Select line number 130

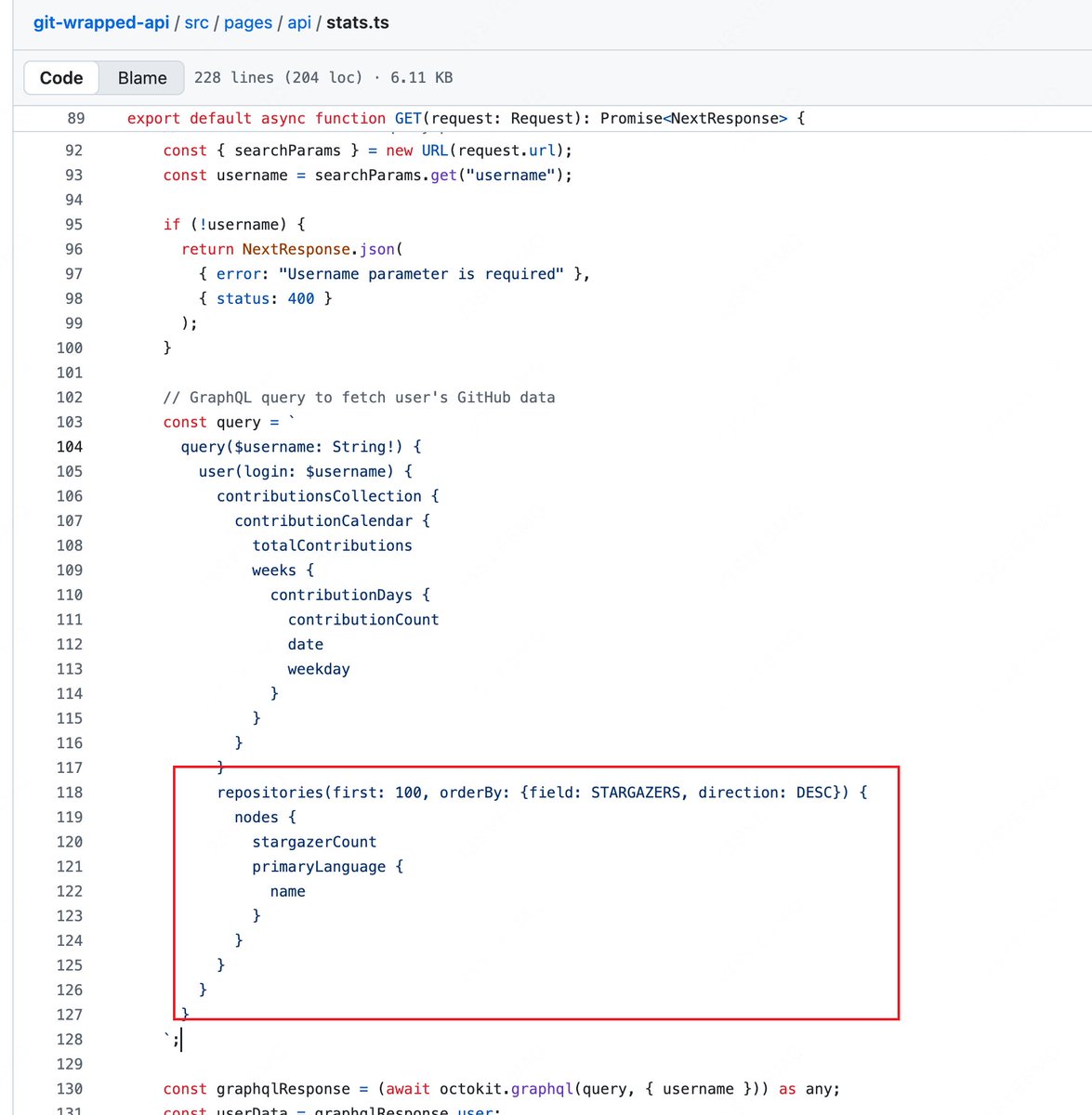pyautogui.click(x=70, y=1088)
